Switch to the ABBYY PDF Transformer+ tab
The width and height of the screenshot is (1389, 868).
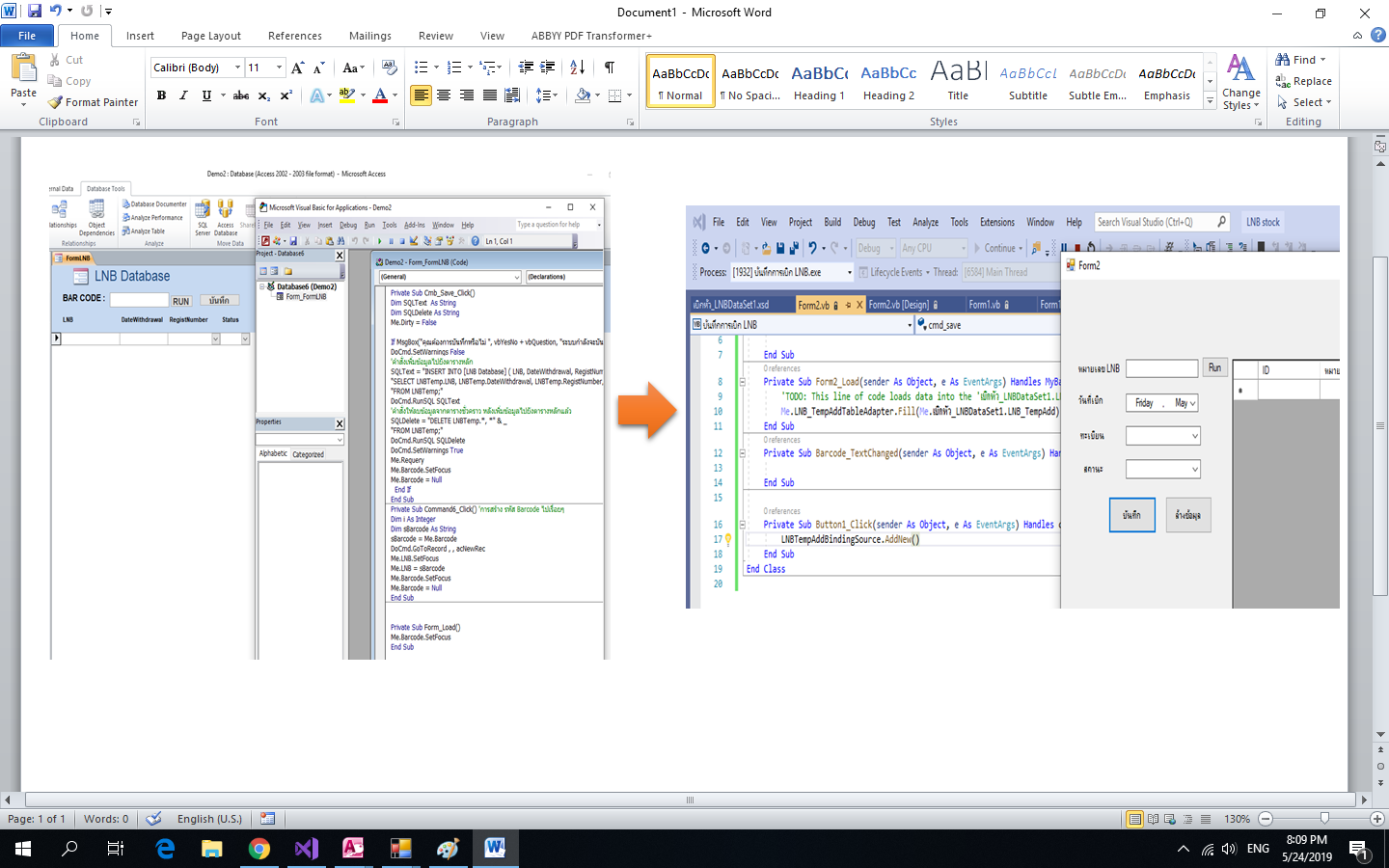[x=591, y=36]
